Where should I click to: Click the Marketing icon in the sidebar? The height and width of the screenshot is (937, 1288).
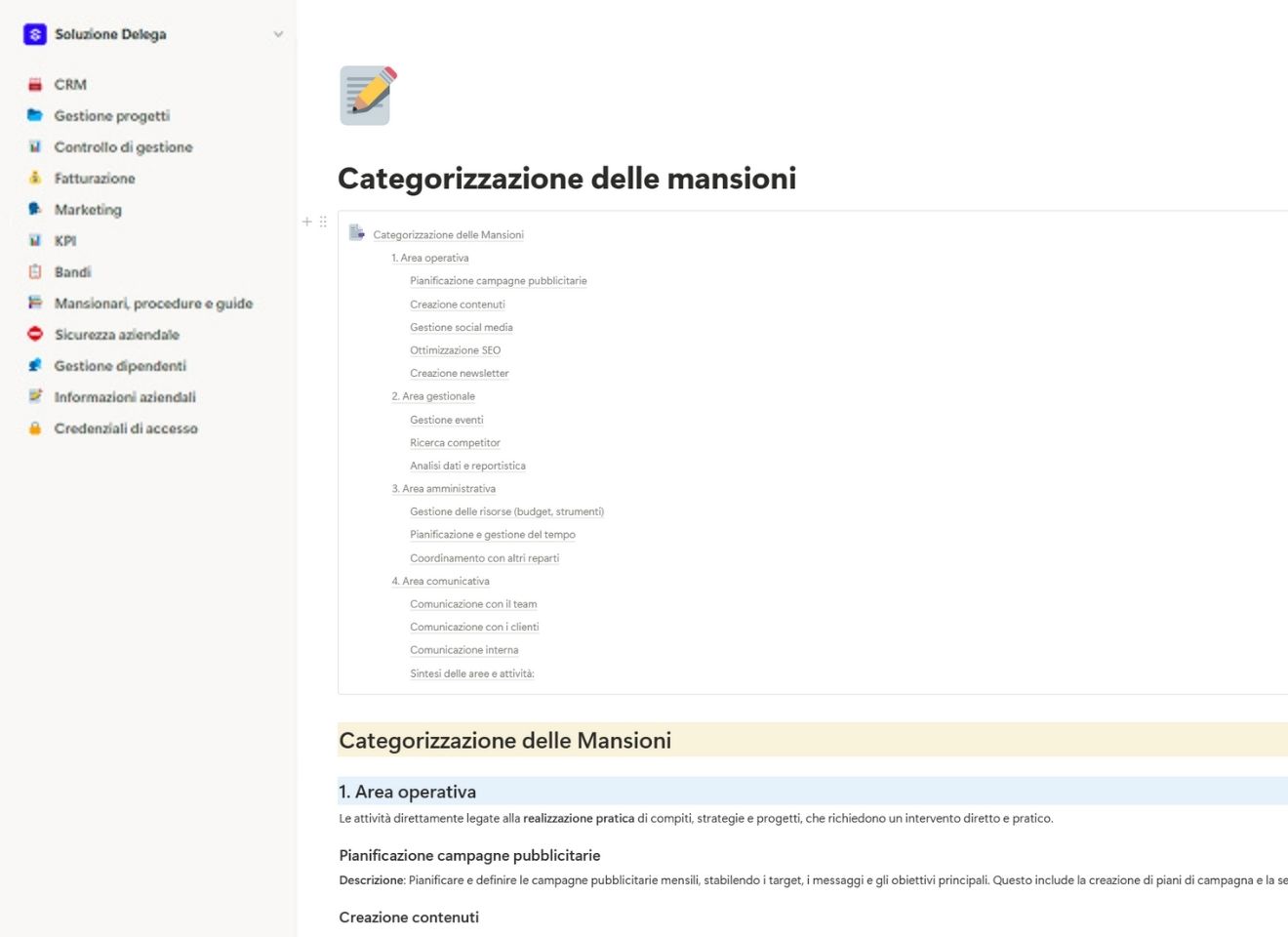(36, 209)
